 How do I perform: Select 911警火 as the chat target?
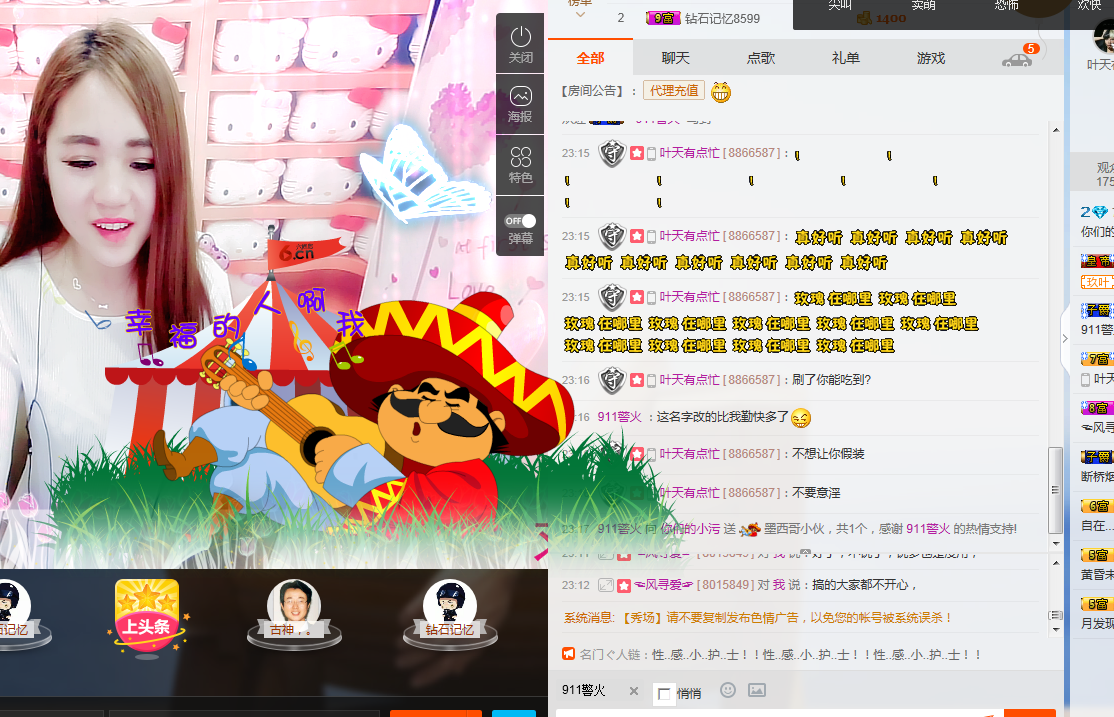(x=583, y=690)
